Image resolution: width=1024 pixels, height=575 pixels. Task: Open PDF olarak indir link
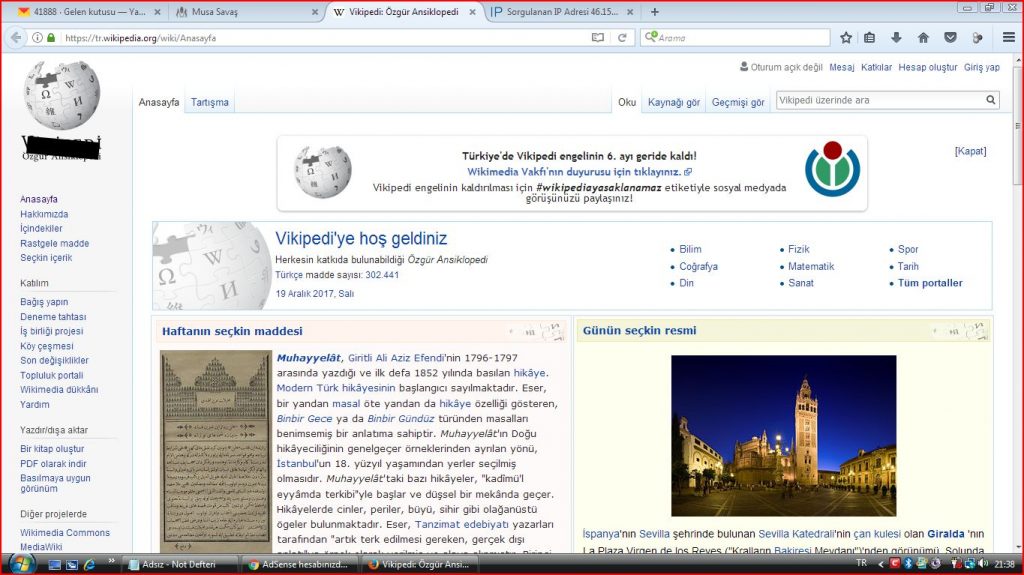(x=53, y=463)
